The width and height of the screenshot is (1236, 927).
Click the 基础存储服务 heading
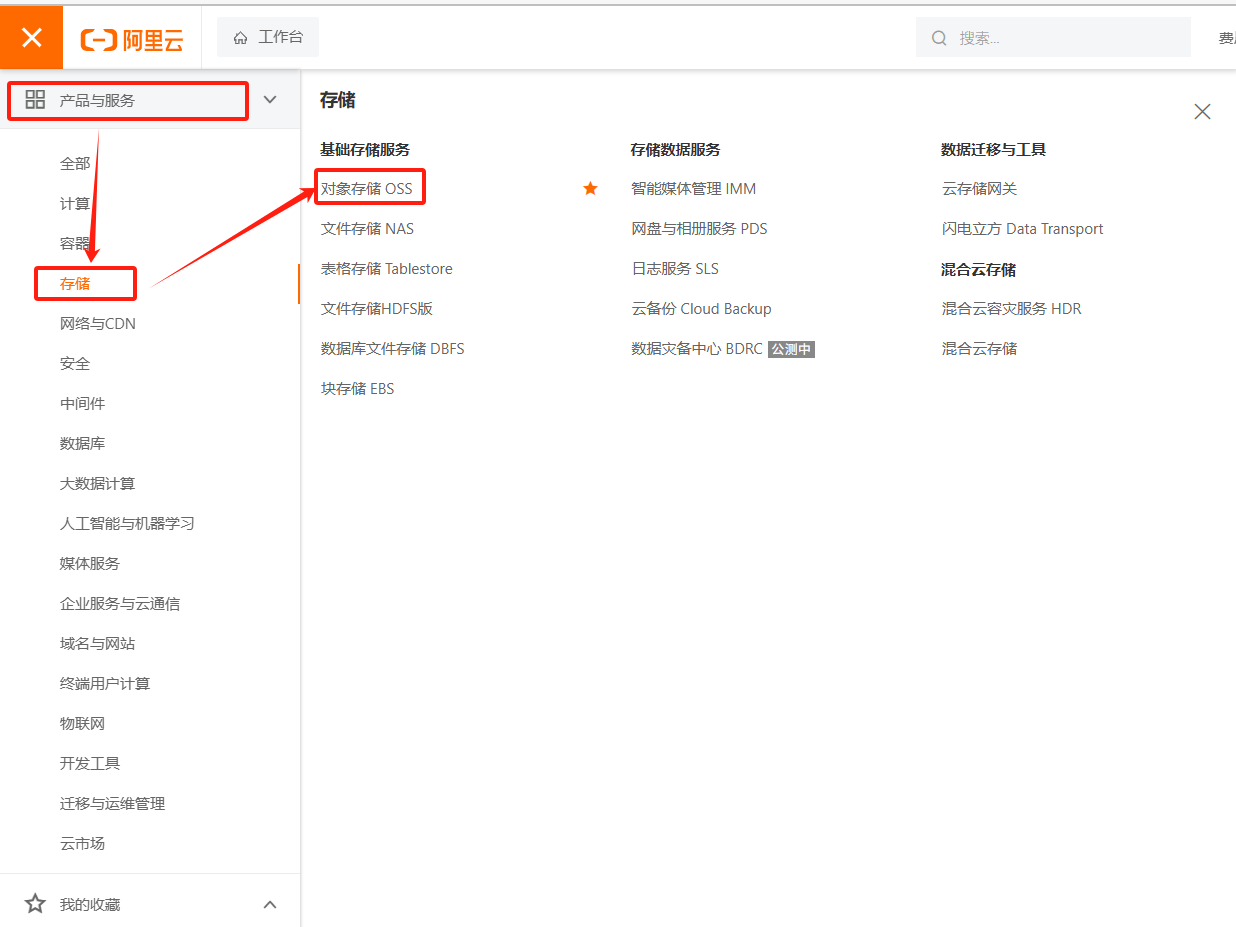[x=365, y=149]
